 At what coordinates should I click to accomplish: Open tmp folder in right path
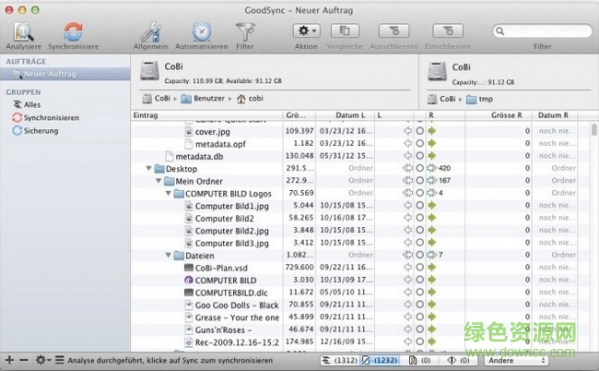(479, 99)
